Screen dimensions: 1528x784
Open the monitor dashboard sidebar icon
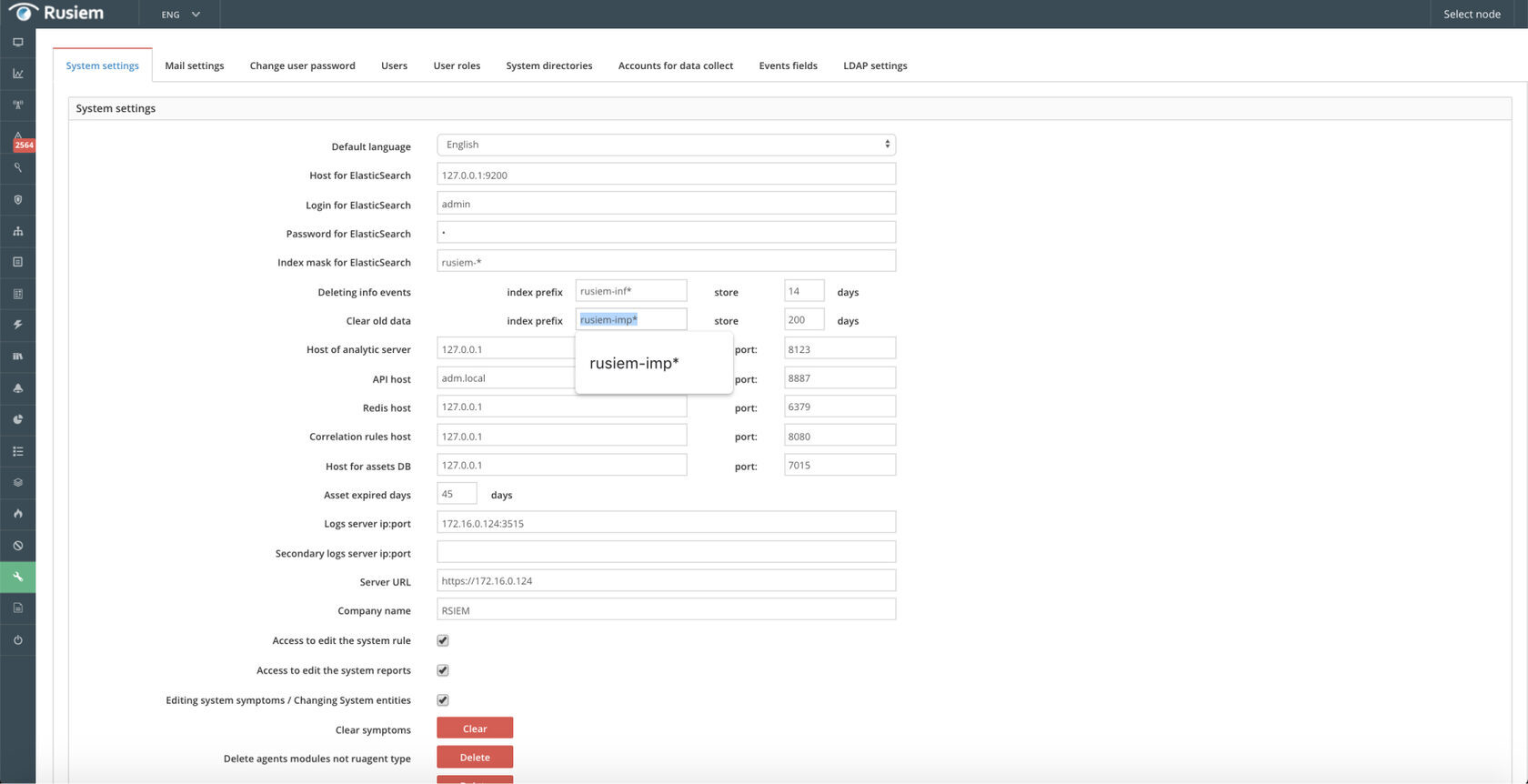click(x=17, y=42)
